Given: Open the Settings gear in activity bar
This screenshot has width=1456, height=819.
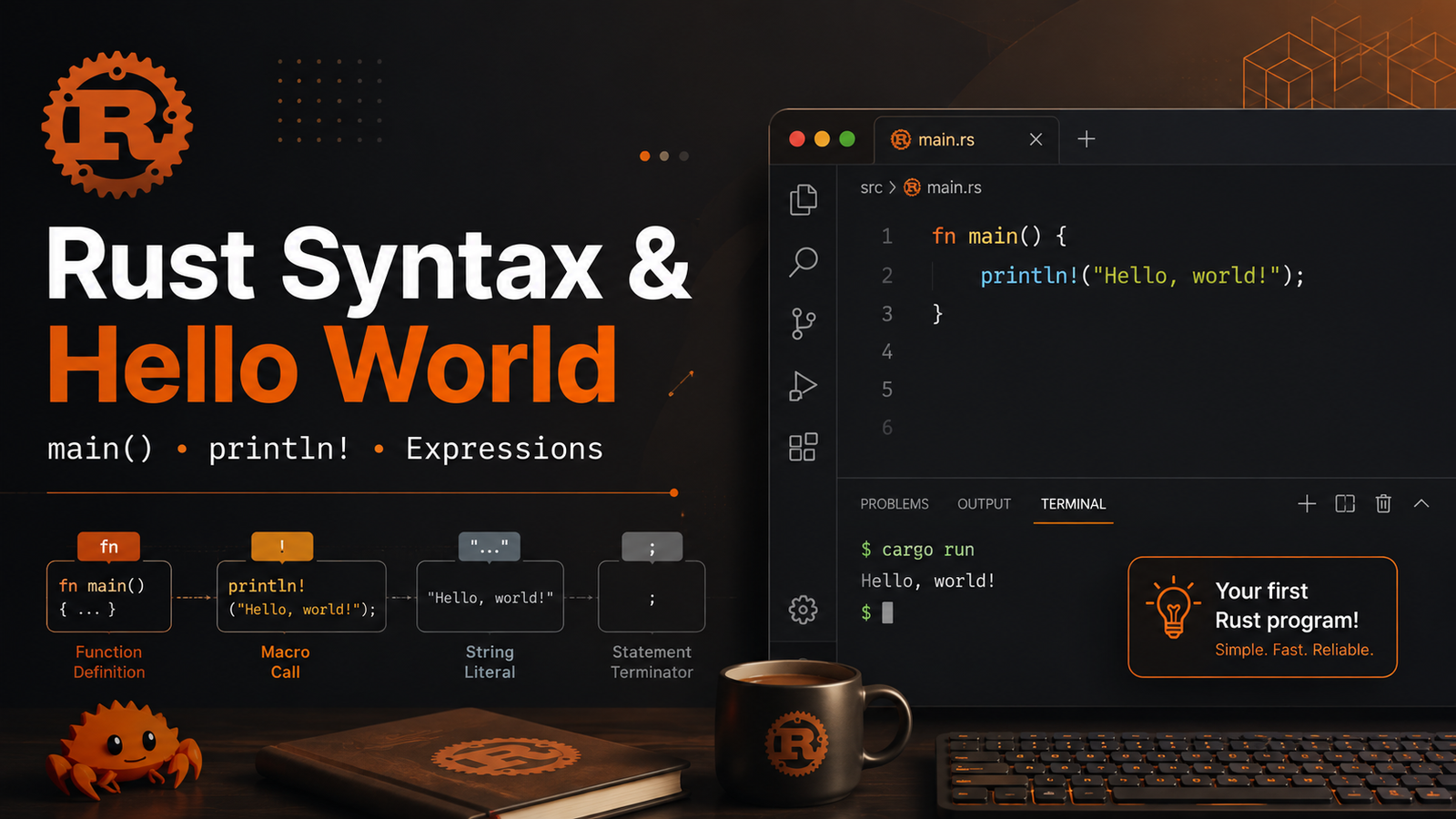Looking at the screenshot, I should (803, 610).
